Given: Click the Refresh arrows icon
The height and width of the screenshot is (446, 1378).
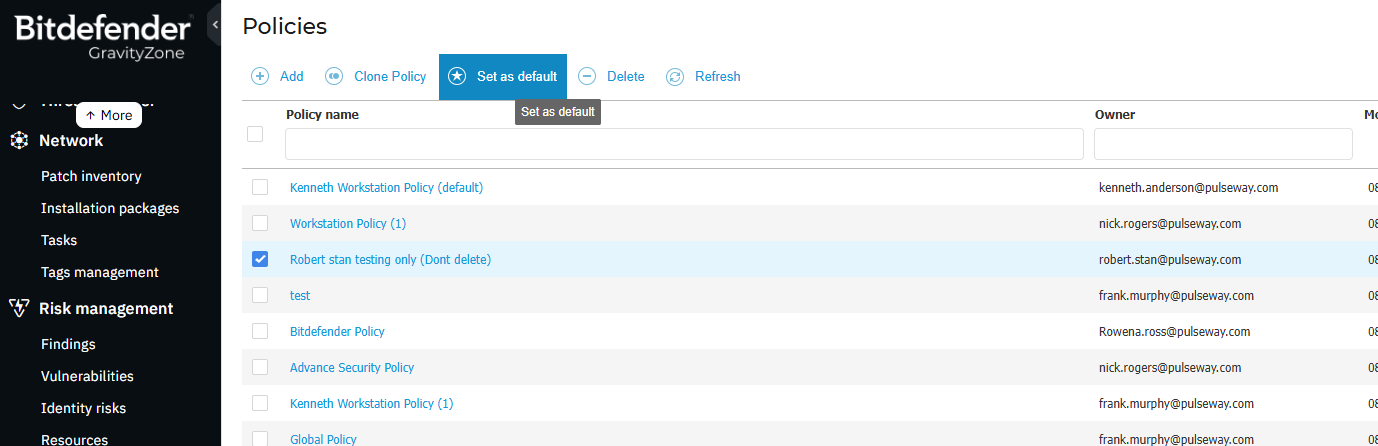Looking at the screenshot, I should coord(675,76).
